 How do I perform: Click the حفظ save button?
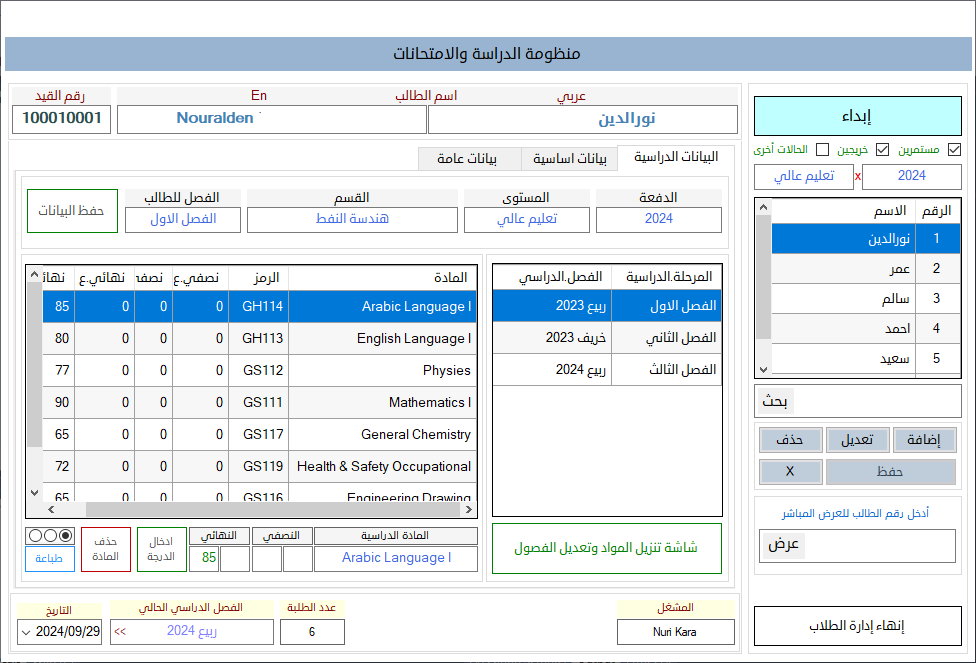point(891,472)
